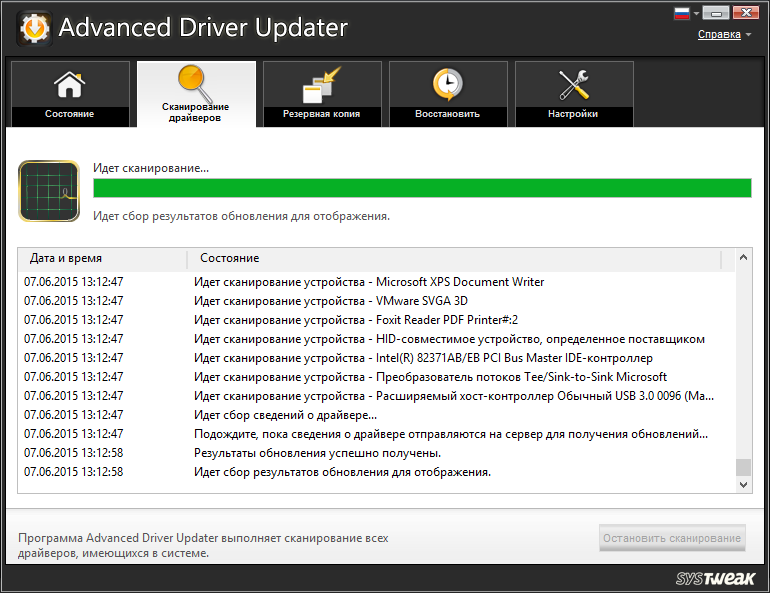Screen dimensions: 770x593
Task: Select the Идет сбор сведений о драйвере row
Action: click(376, 415)
